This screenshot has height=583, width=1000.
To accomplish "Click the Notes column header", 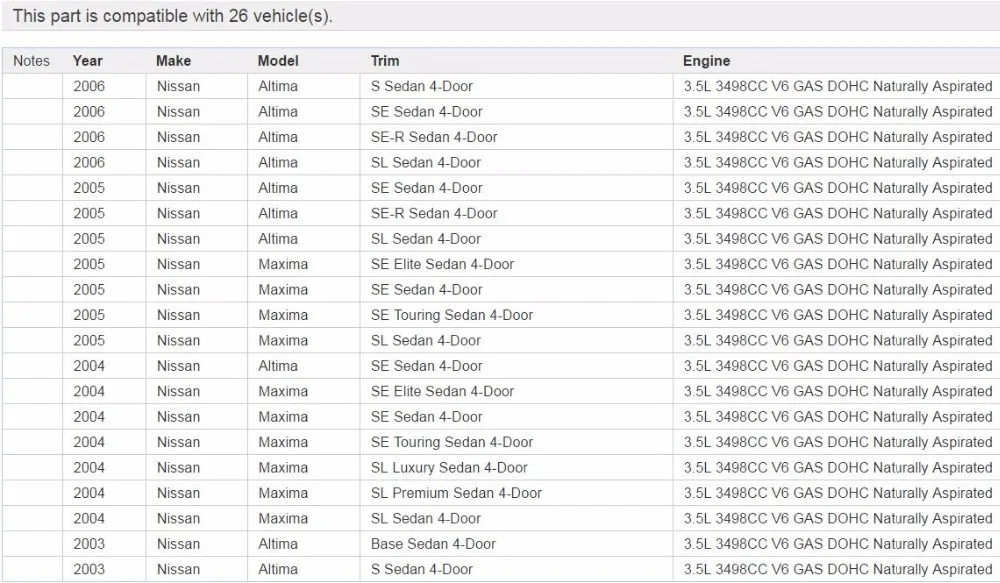I will click(x=31, y=61).
